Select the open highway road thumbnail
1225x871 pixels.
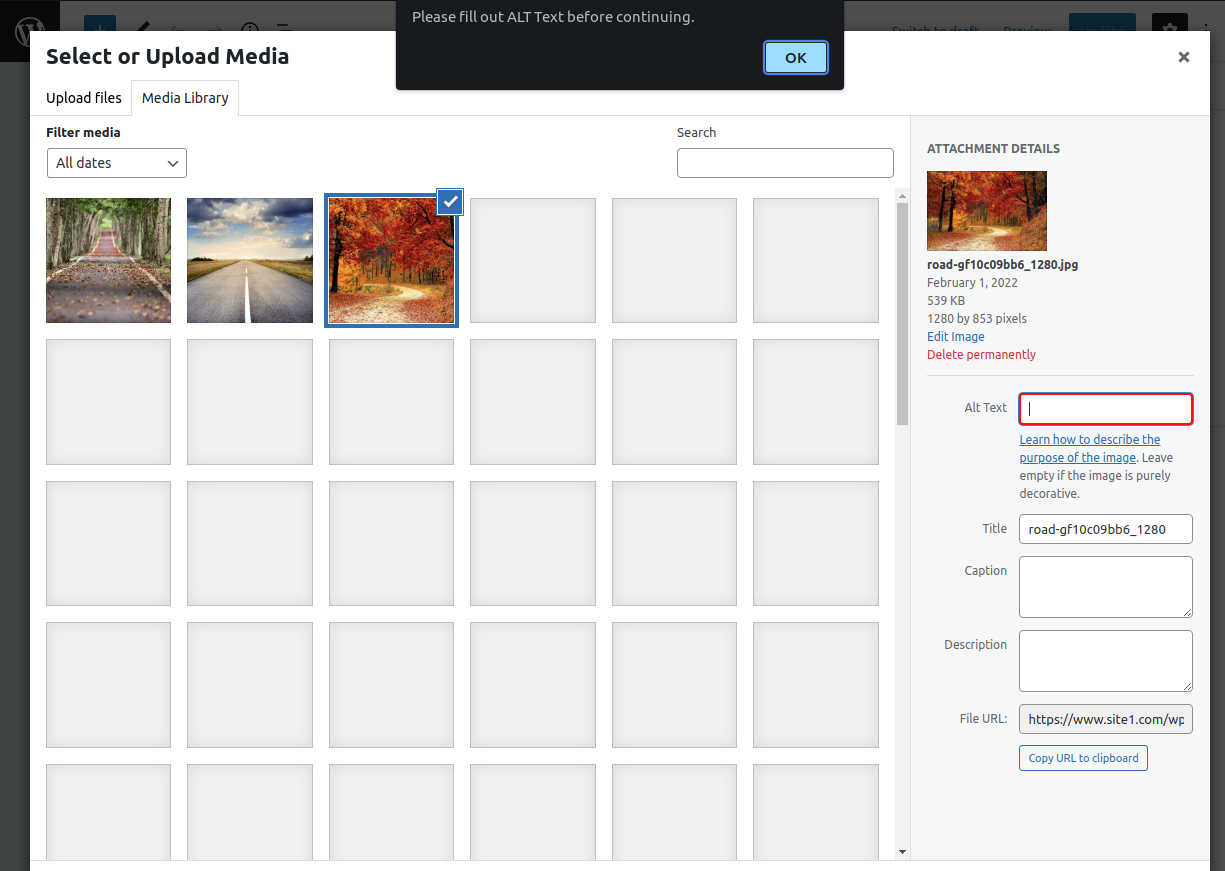250,260
